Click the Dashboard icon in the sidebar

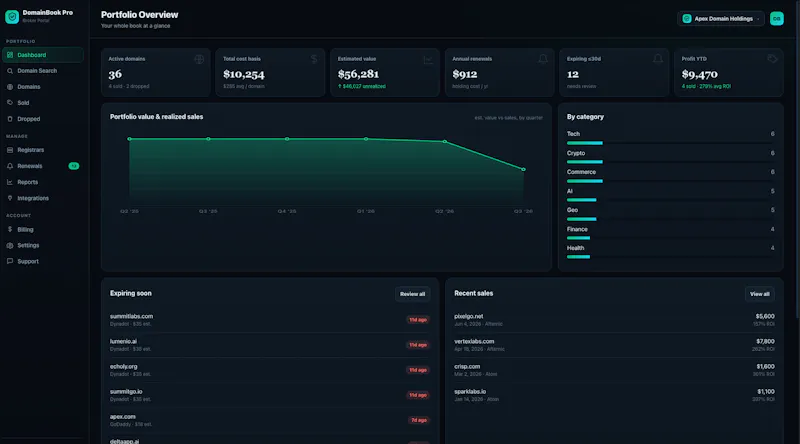(10, 55)
